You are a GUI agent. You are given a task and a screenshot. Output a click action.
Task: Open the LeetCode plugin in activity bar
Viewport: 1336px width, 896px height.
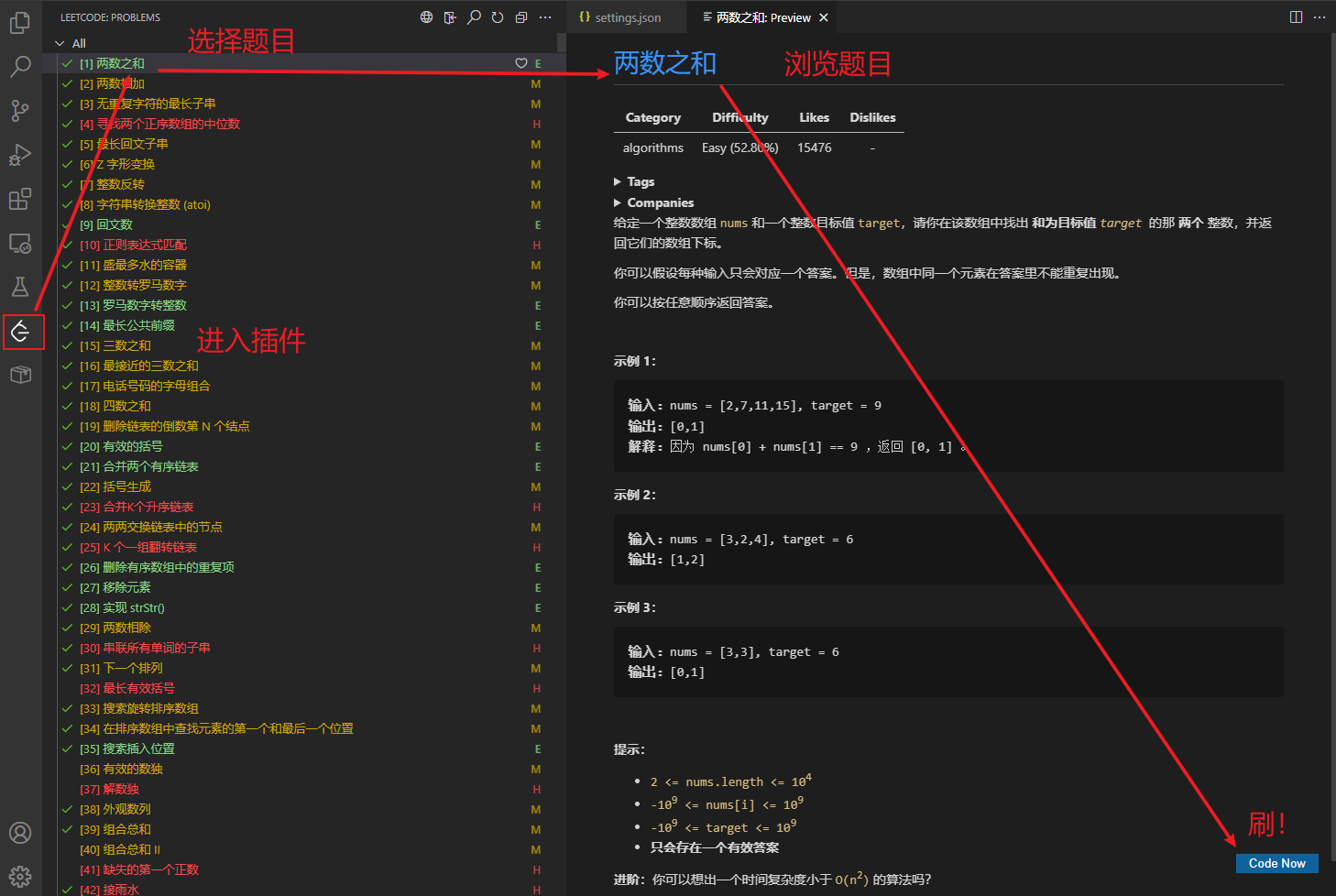pyautogui.click(x=20, y=331)
